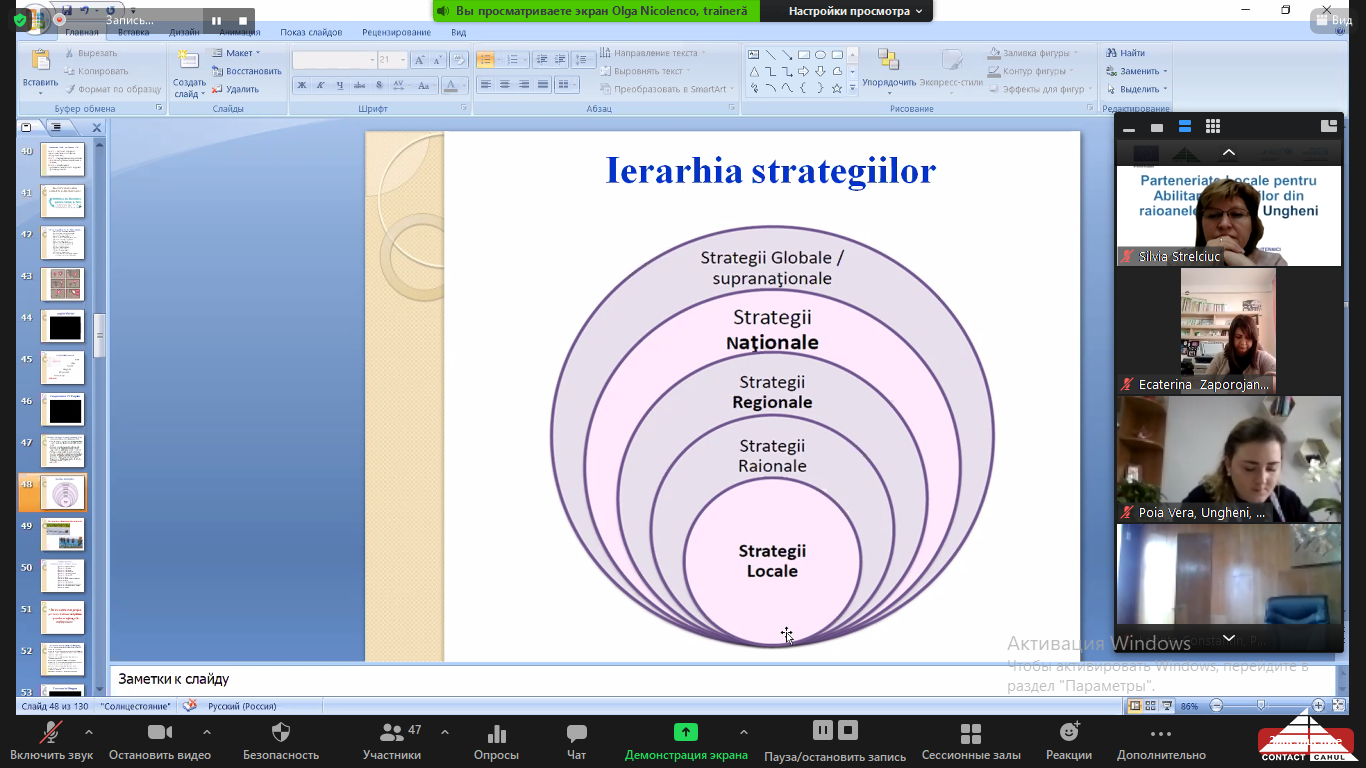Open the Polls (Опросы) panel

pos(496,741)
